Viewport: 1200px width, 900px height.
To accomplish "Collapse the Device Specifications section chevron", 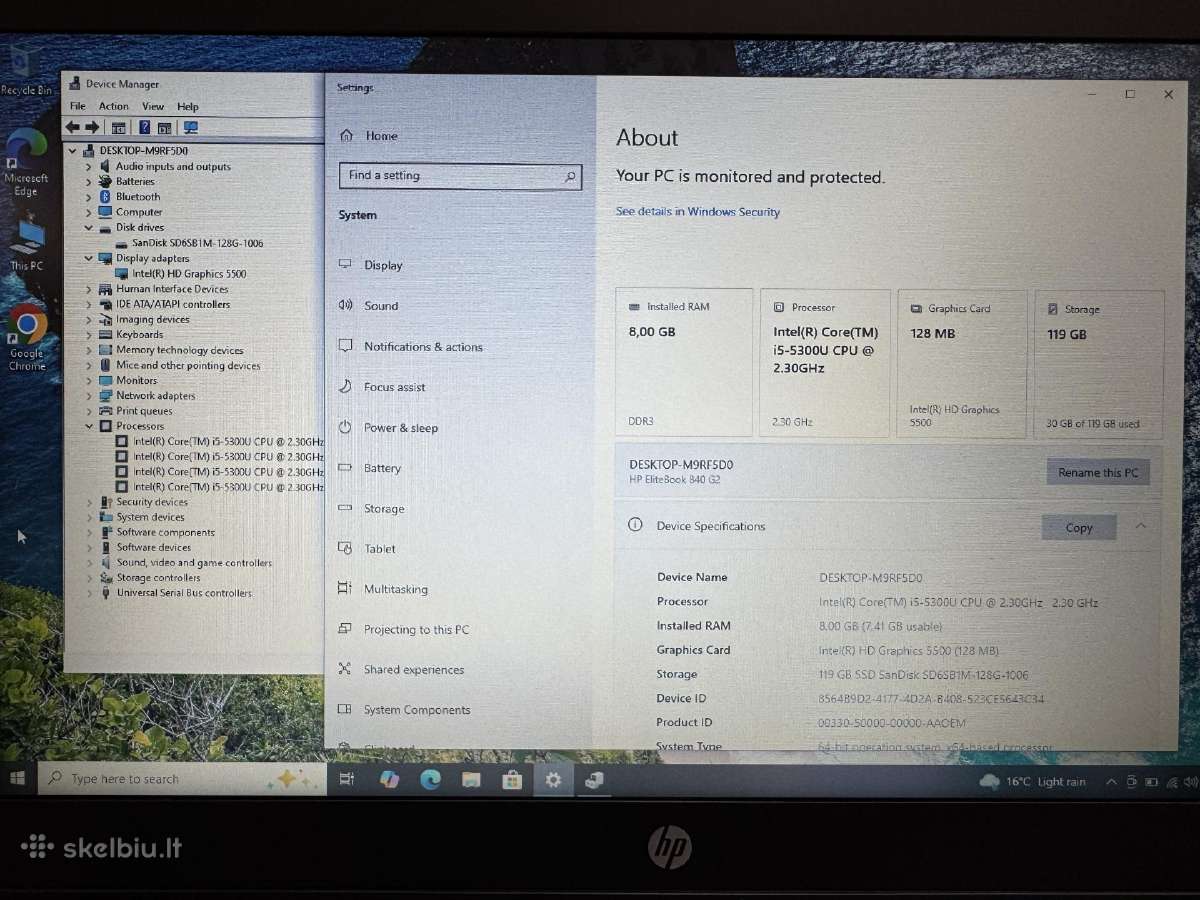I will pyautogui.click(x=1141, y=526).
